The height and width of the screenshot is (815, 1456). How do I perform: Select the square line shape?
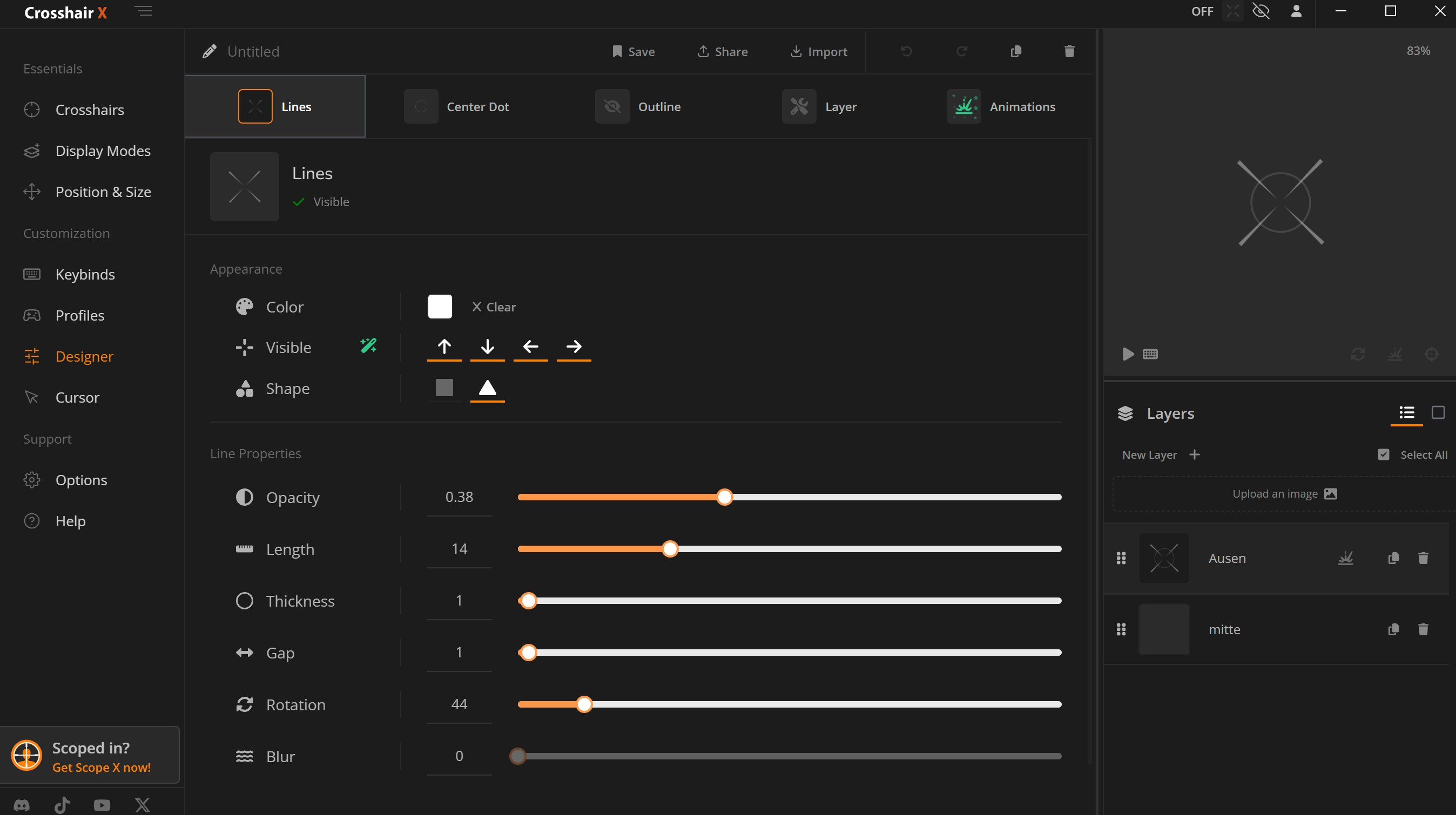point(444,388)
